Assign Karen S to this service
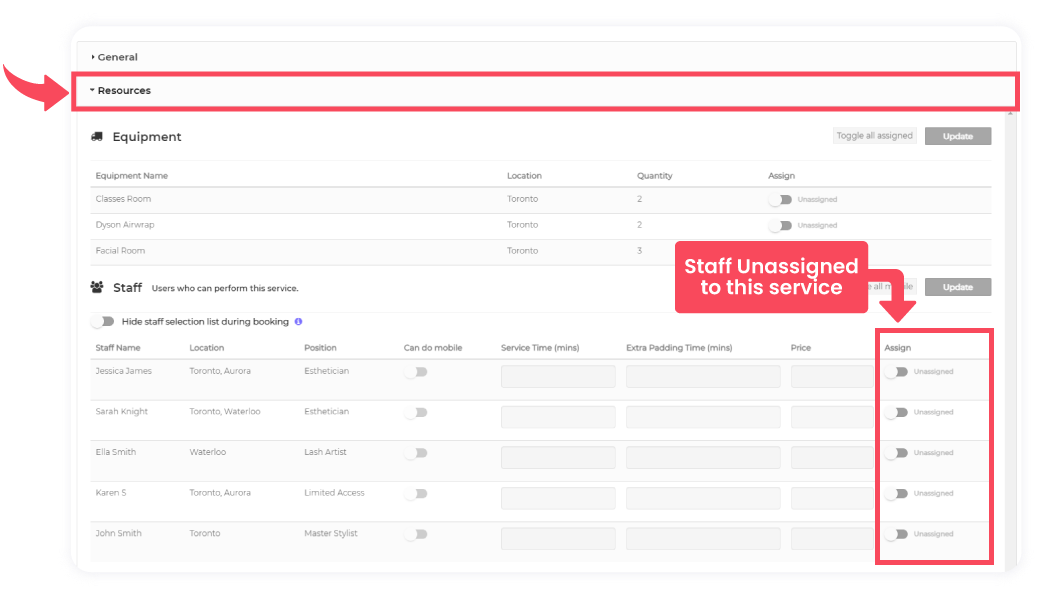Screen dimensions: 1048x591 click(896, 493)
